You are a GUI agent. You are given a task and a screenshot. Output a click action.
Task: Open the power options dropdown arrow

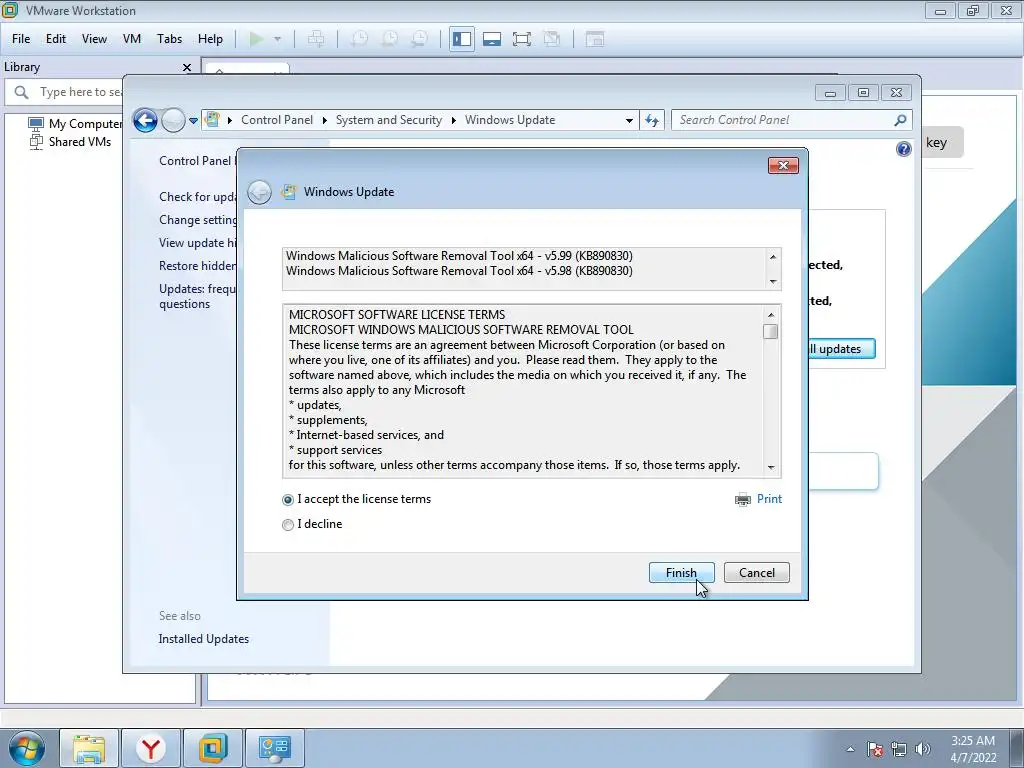point(278,39)
